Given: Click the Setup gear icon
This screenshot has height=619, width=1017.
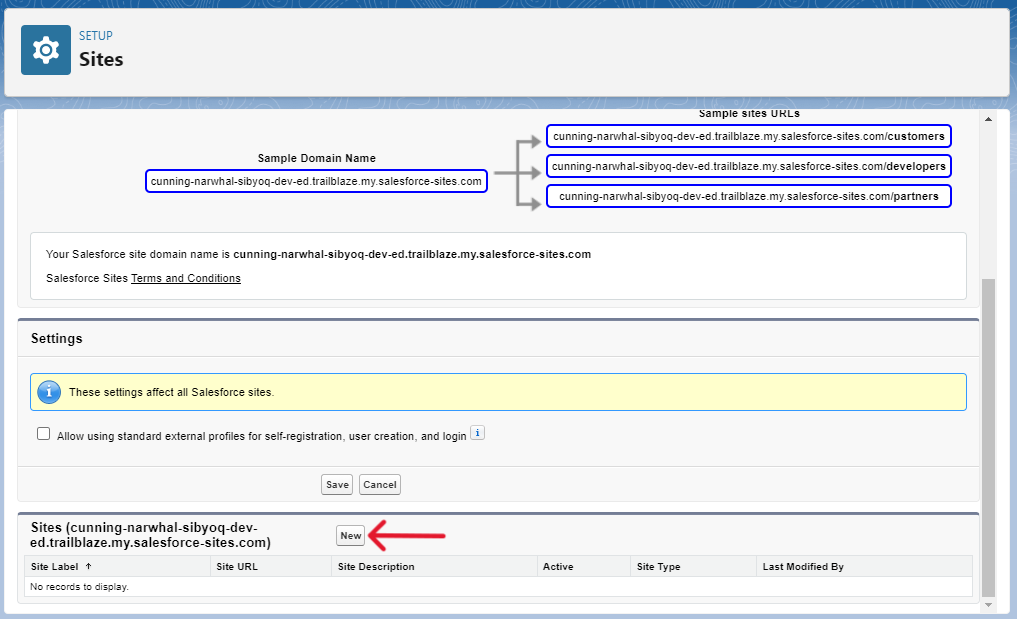Looking at the screenshot, I should coord(45,50).
